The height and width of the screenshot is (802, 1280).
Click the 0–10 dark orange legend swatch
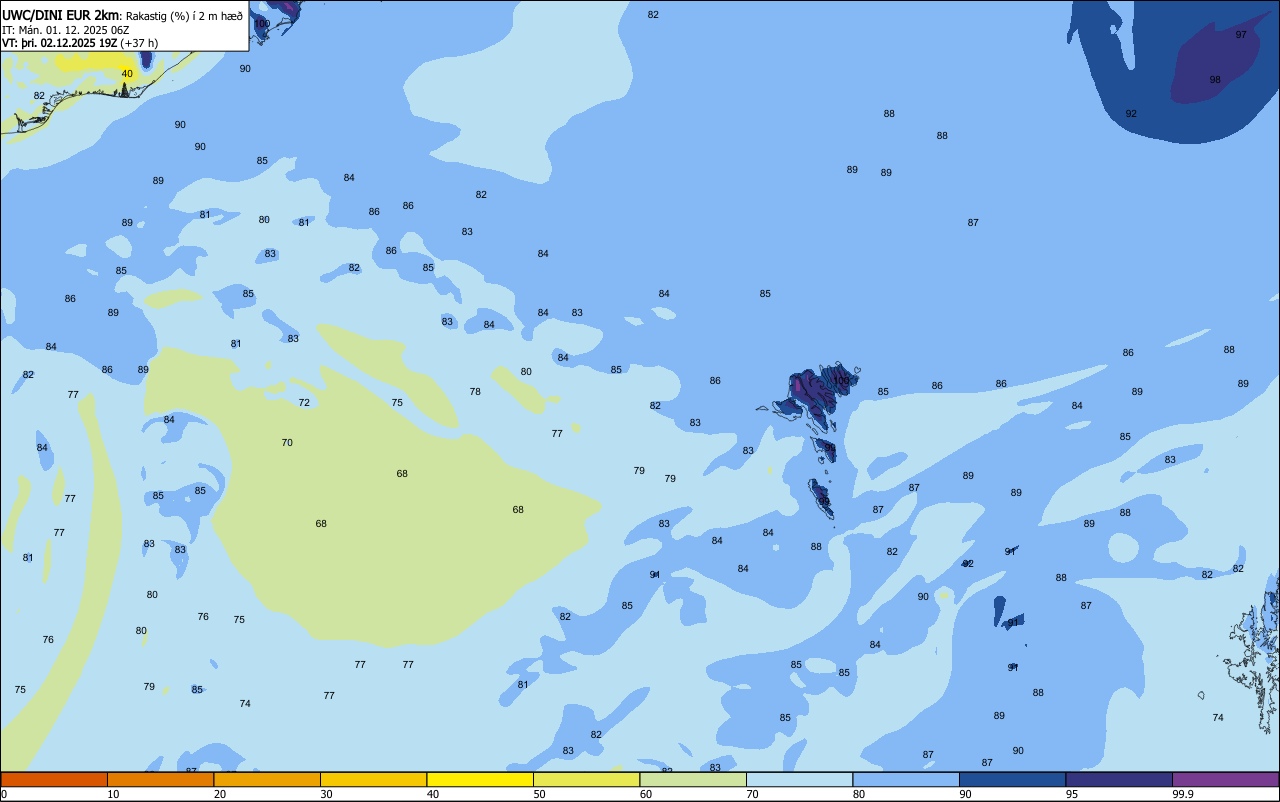[x=54, y=779]
